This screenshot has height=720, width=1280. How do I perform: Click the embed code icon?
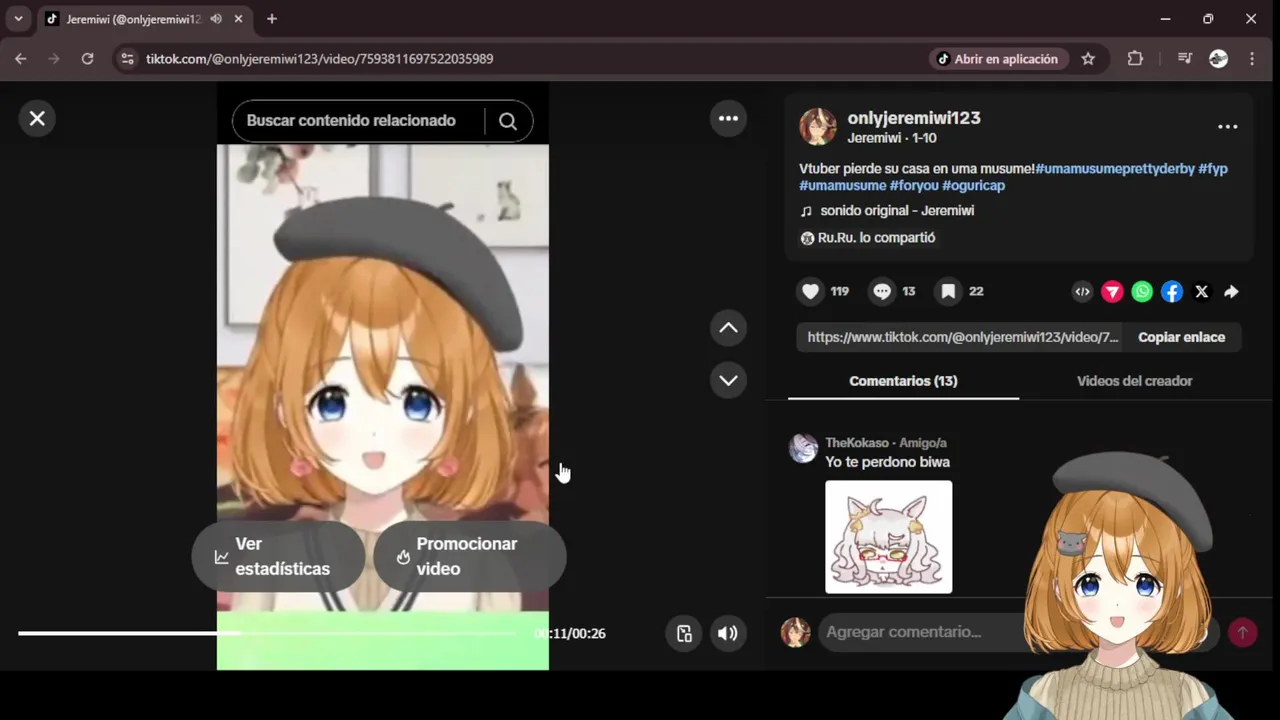tap(1082, 292)
